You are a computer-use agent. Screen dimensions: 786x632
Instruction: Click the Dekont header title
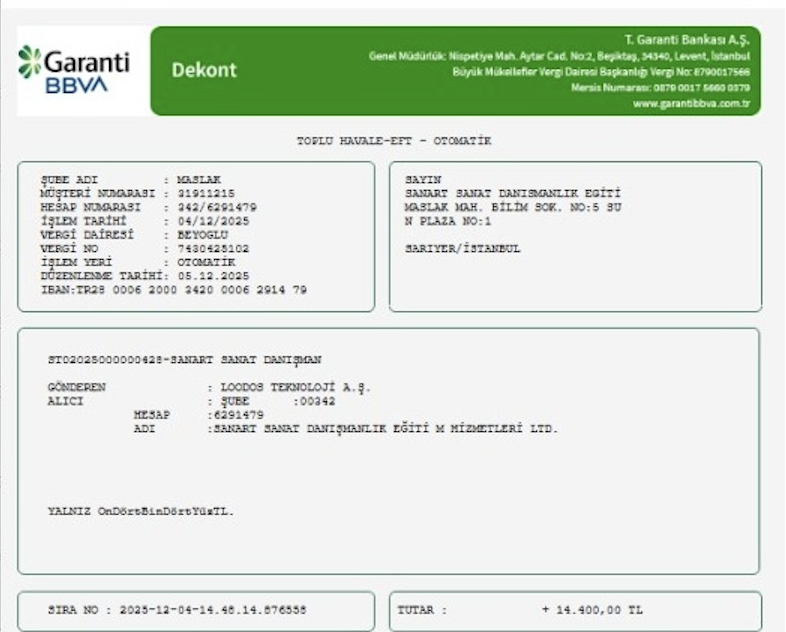[x=204, y=70]
